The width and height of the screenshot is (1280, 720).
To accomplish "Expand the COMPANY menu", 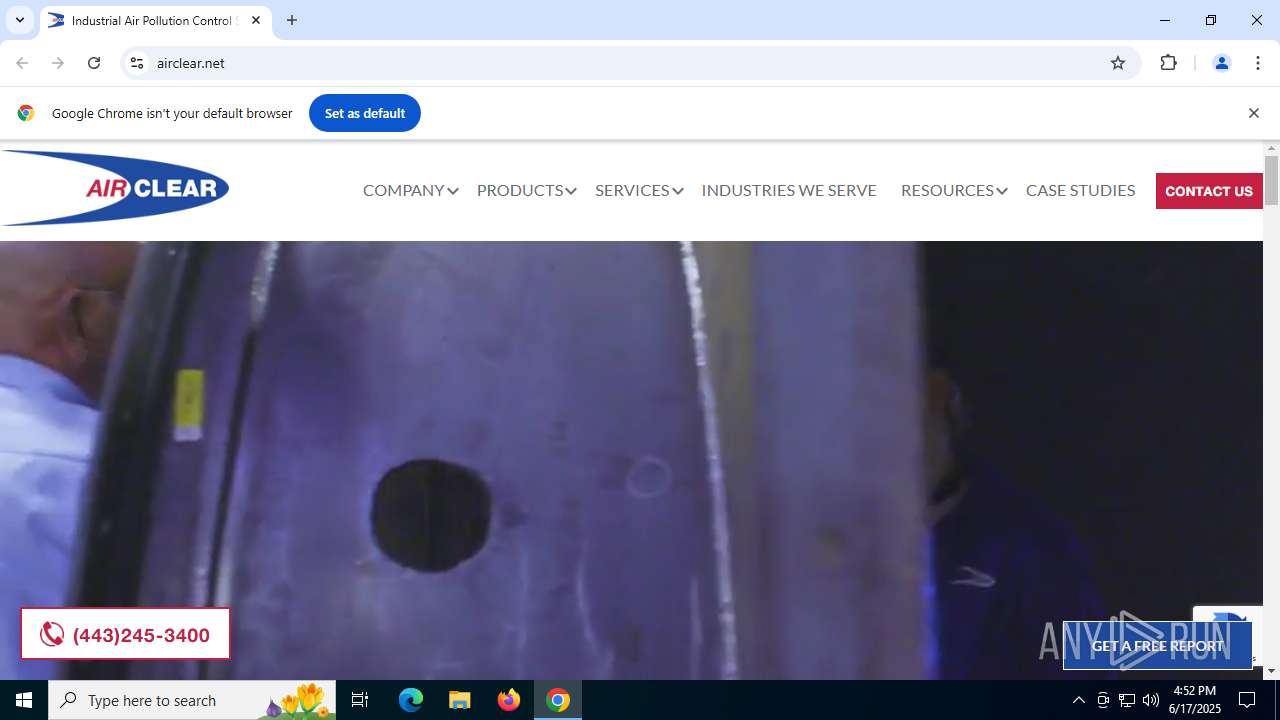I will point(410,190).
